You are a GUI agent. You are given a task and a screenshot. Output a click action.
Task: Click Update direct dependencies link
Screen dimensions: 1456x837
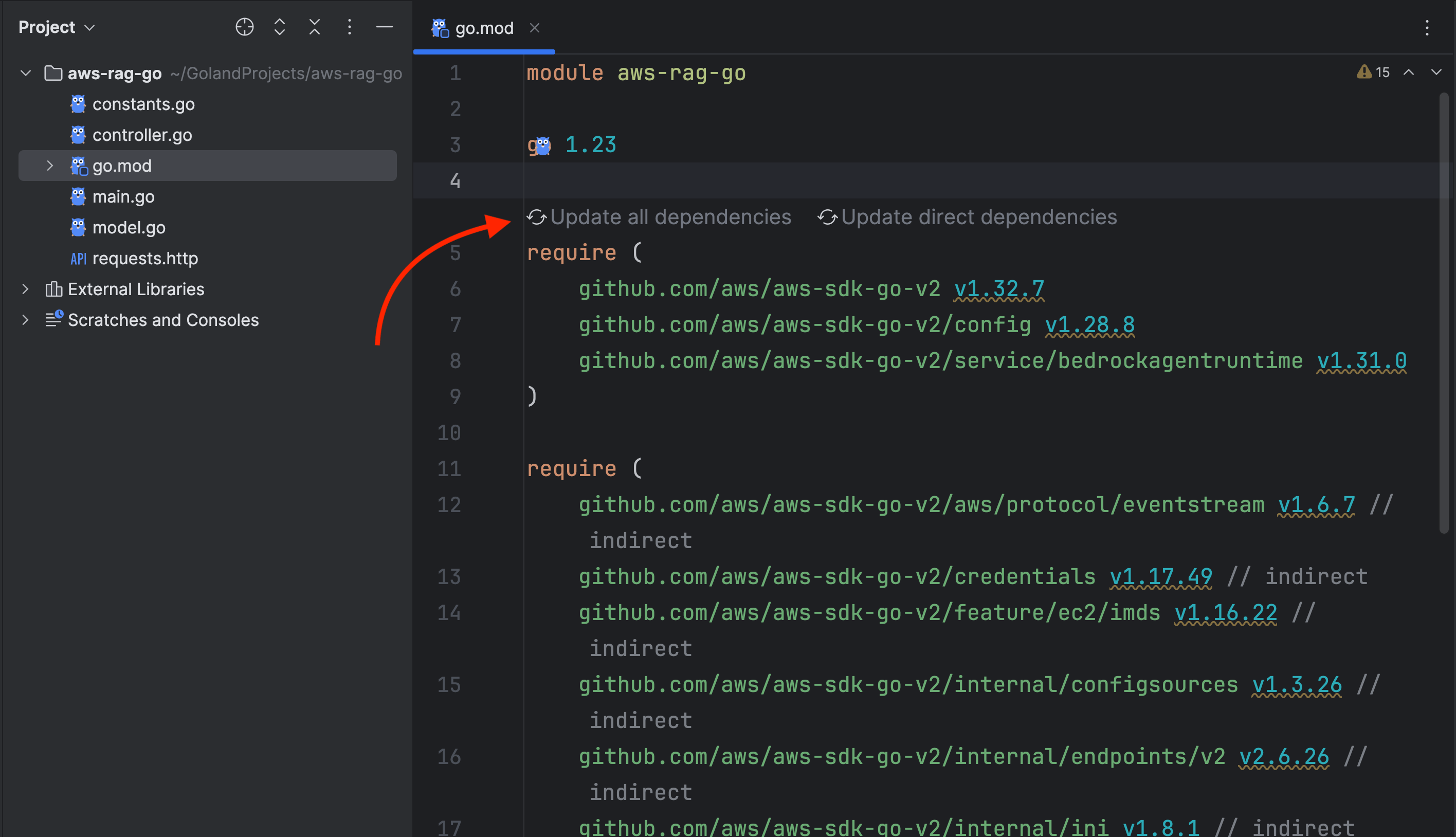[x=978, y=217]
